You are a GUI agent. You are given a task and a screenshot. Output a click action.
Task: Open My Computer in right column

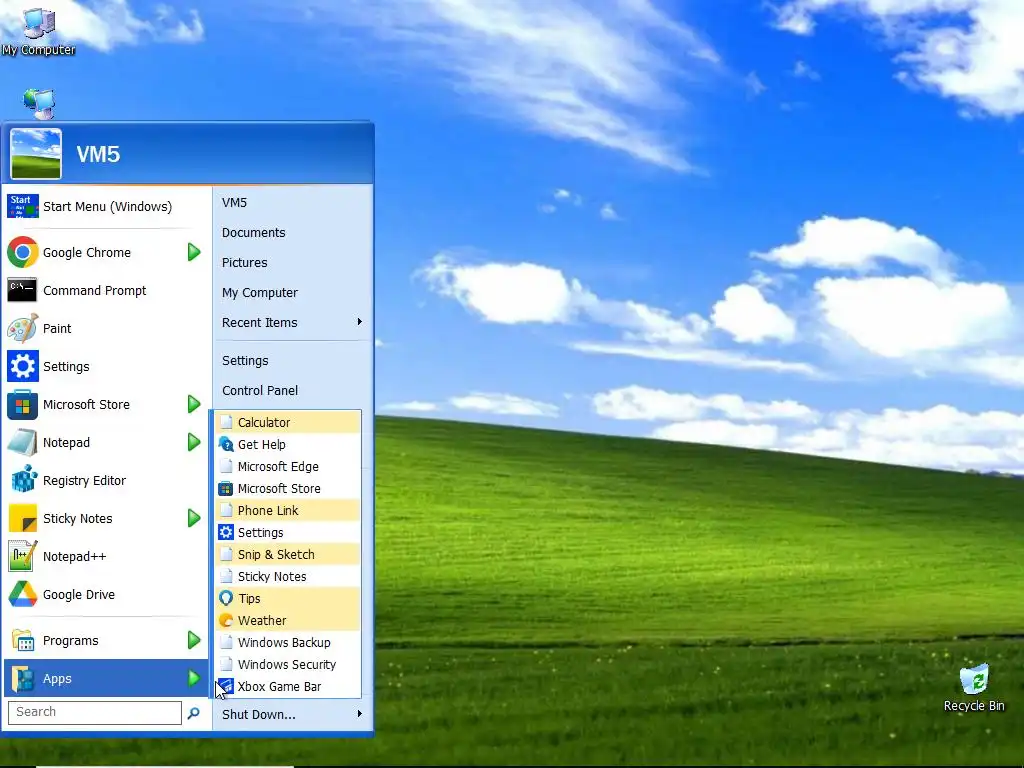coord(260,293)
